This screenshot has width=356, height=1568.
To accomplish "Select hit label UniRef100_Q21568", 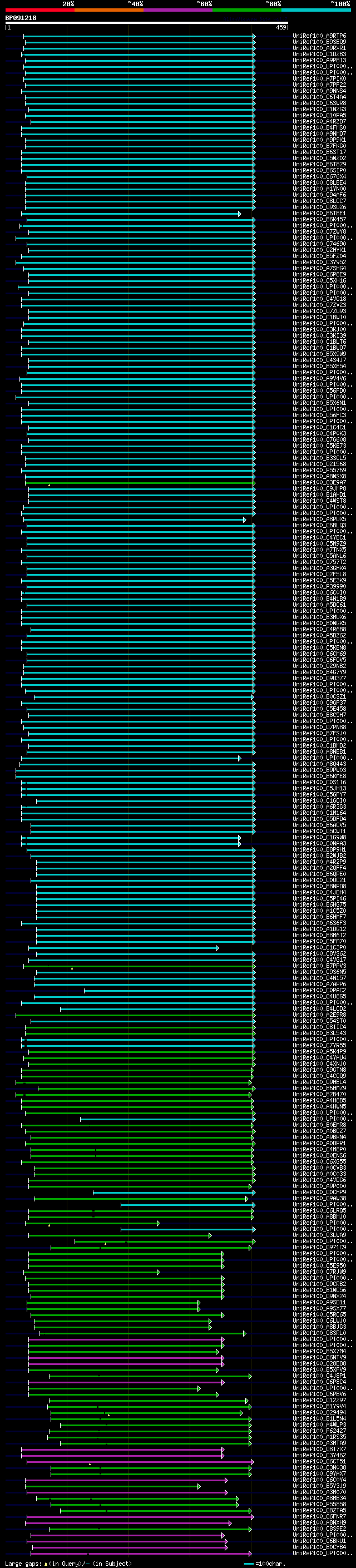I will (x=319, y=464).
